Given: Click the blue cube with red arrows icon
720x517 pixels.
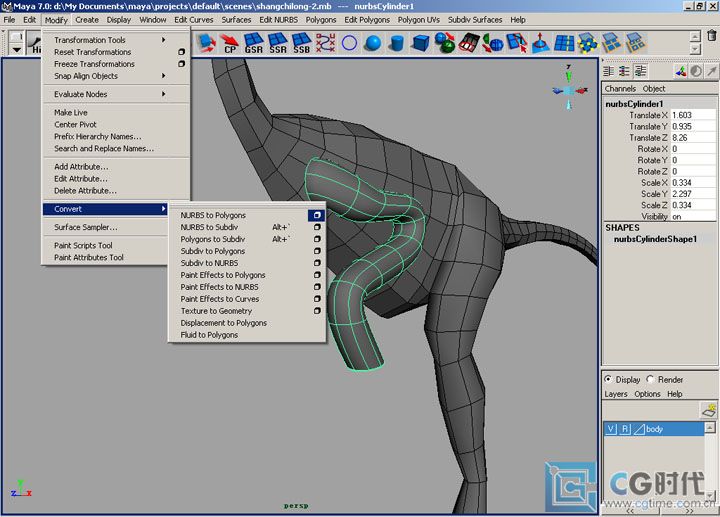Looking at the screenshot, I should tap(206, 44).
